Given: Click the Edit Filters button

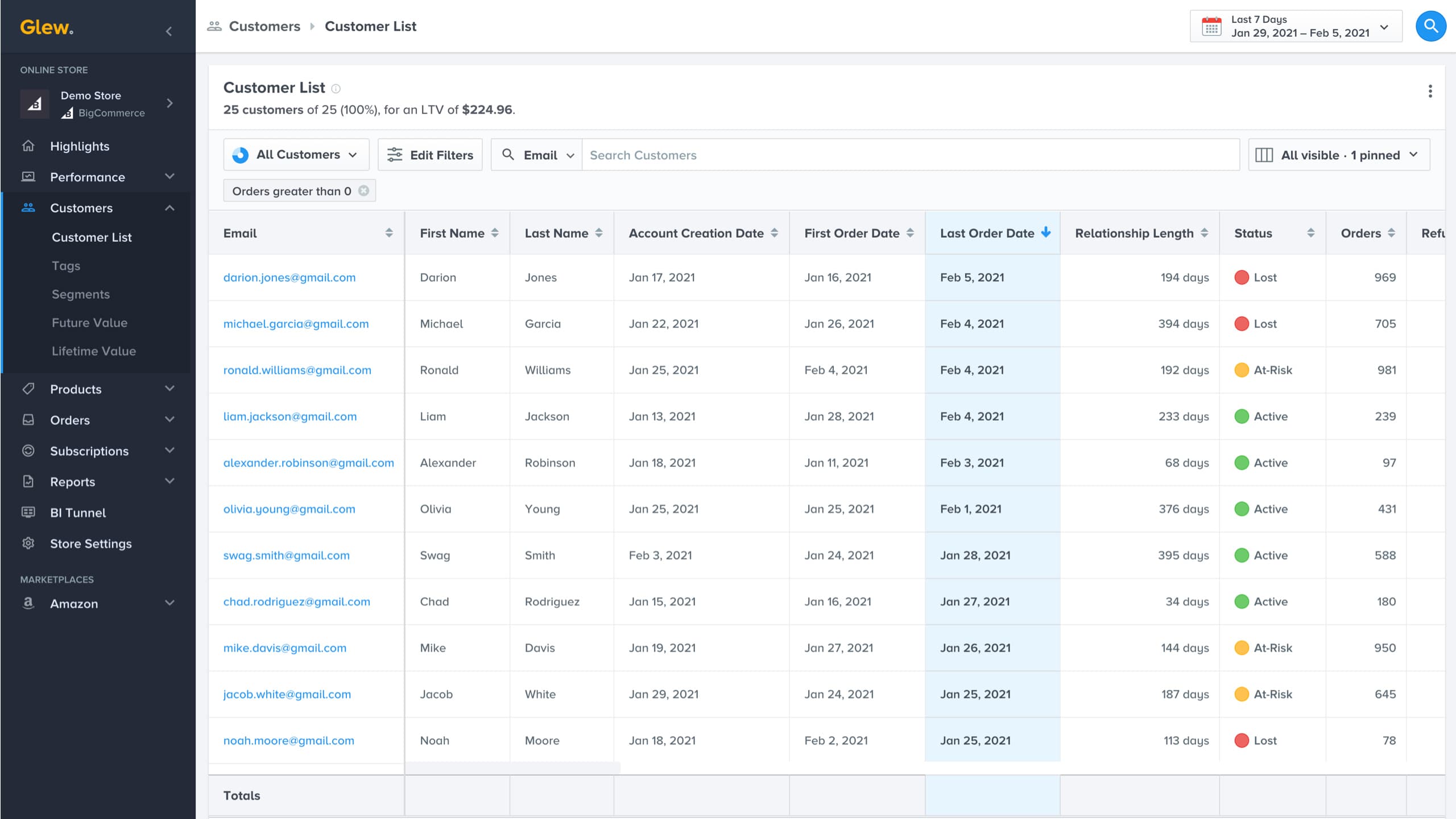Looking at the screenshot, I should (x=430, y=155).
